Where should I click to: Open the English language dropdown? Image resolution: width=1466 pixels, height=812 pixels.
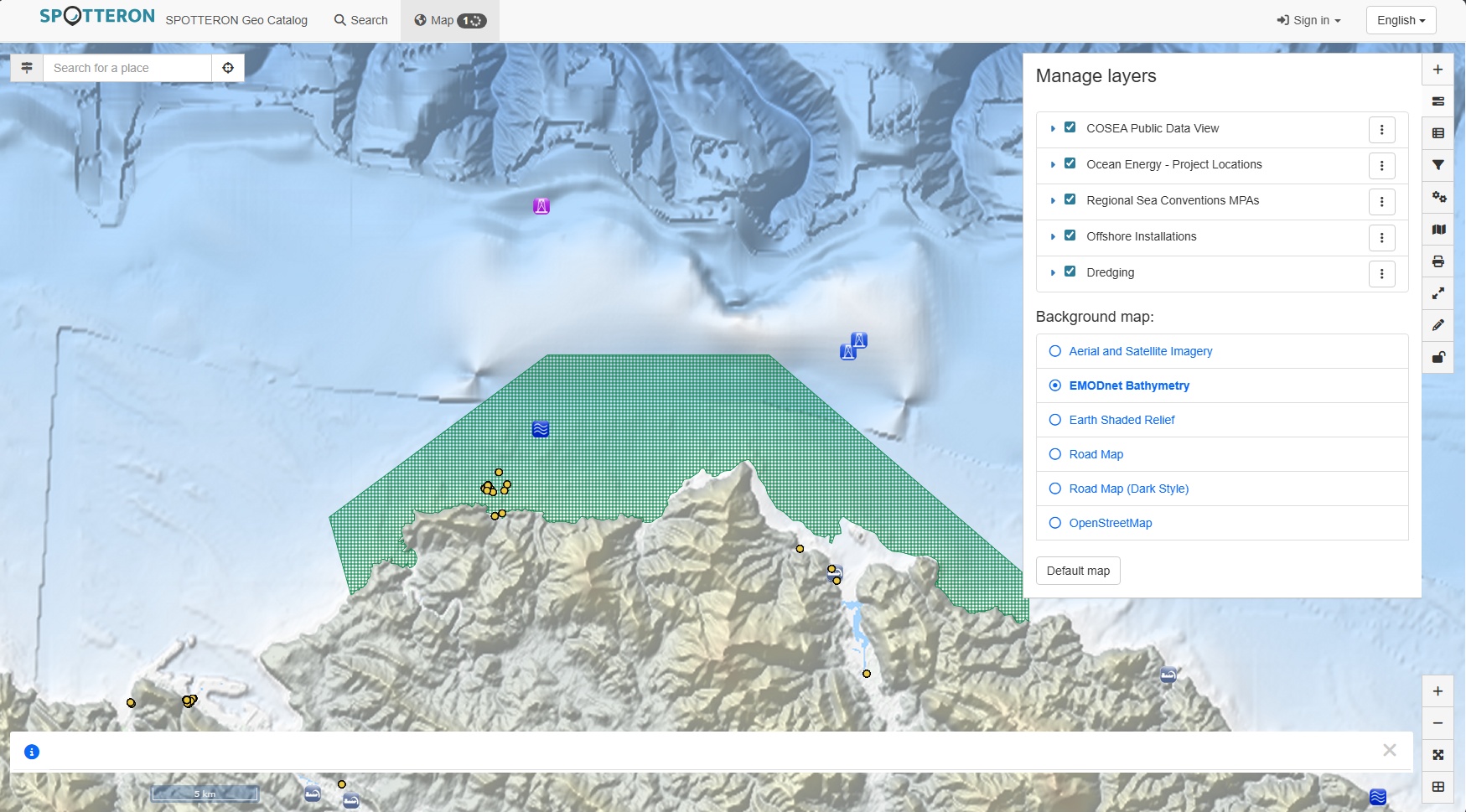[x=1400, y=19]
